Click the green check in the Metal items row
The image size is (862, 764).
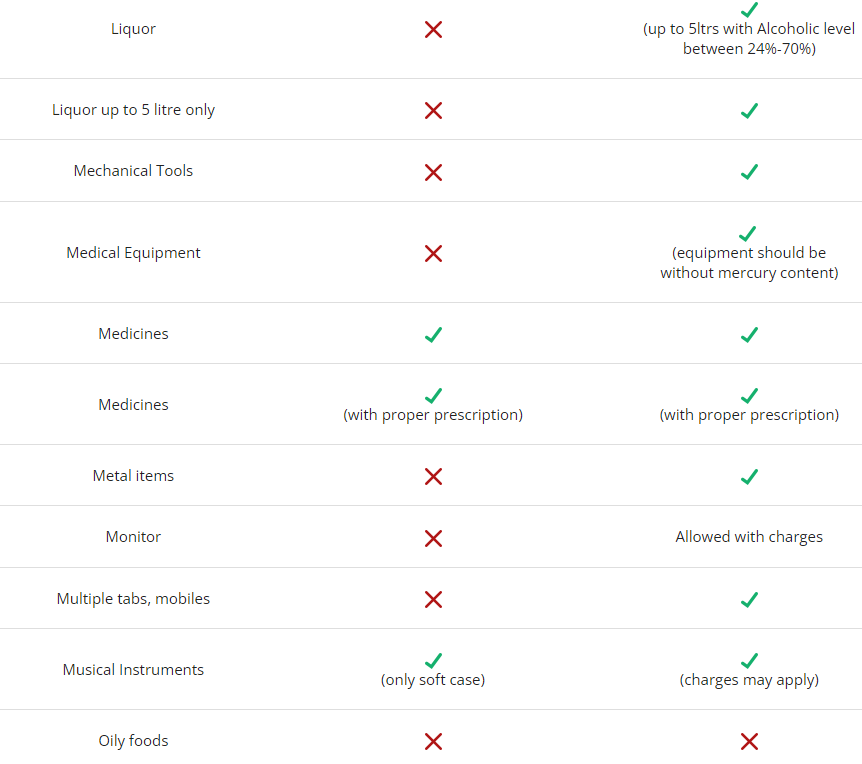pos(749,477)
